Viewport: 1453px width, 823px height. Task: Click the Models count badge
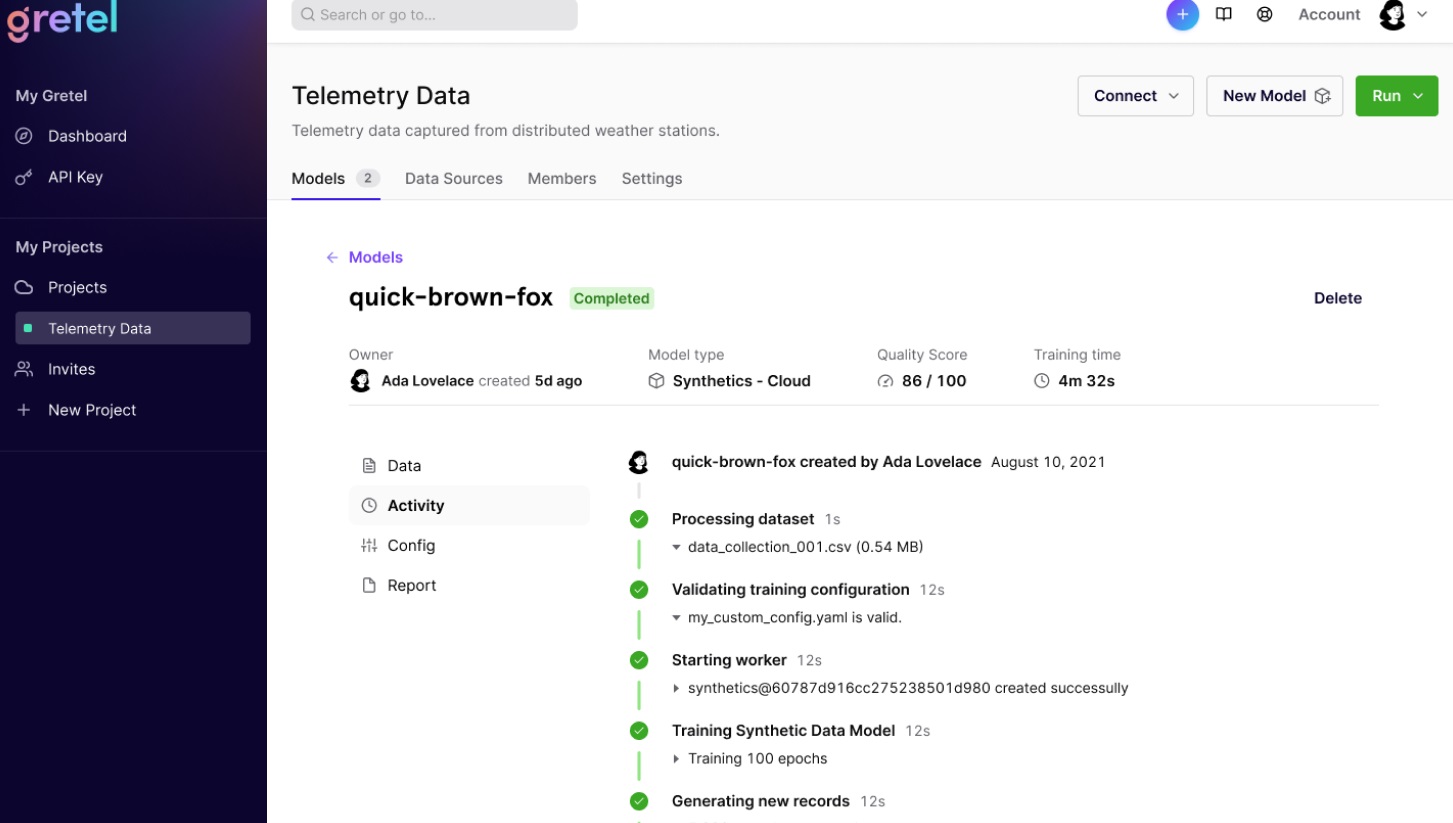pos(368,178)
